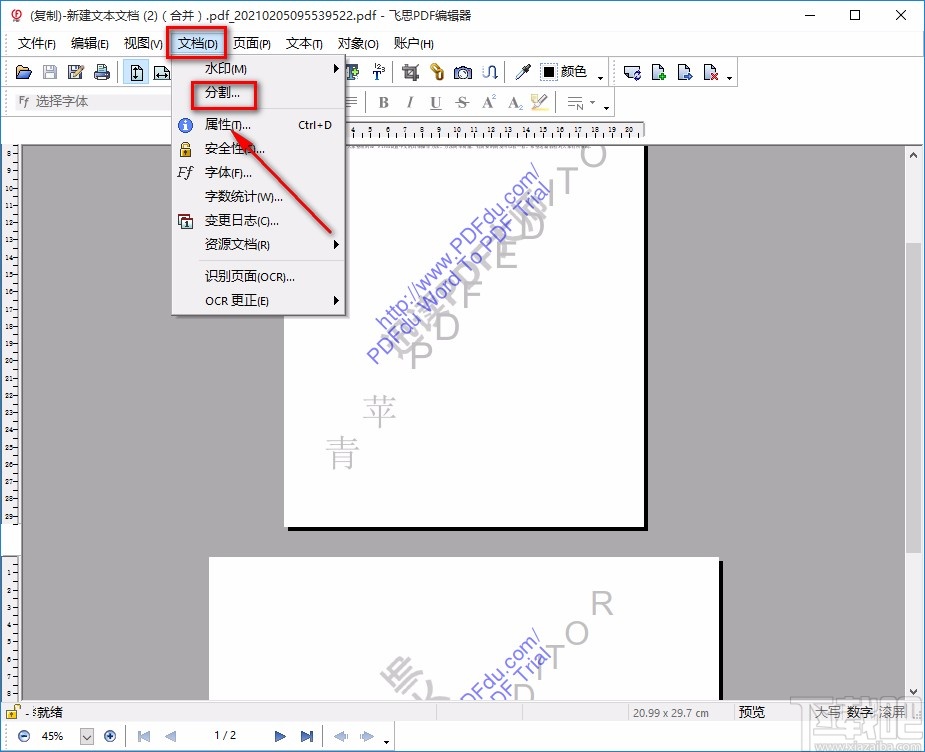The width and height of the screenshot is (925, 752).
Task: Click the unlocked padlock status icon
Action: click(13, 712)
